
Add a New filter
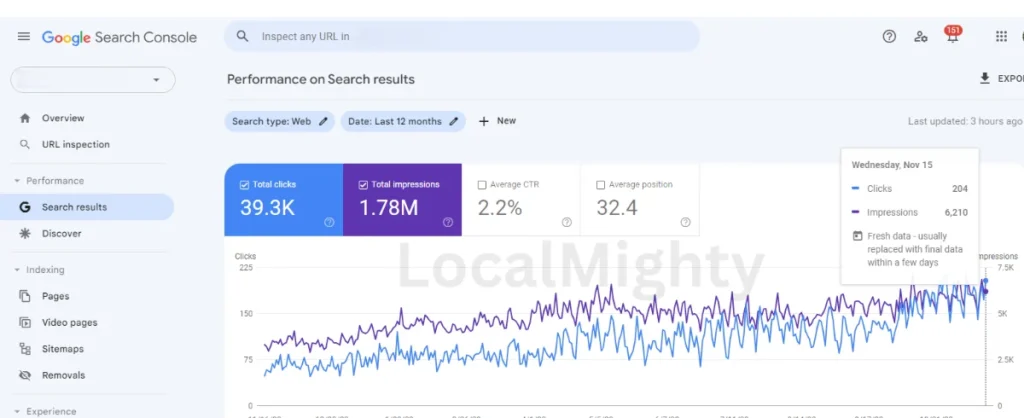[x=497, y=121]
